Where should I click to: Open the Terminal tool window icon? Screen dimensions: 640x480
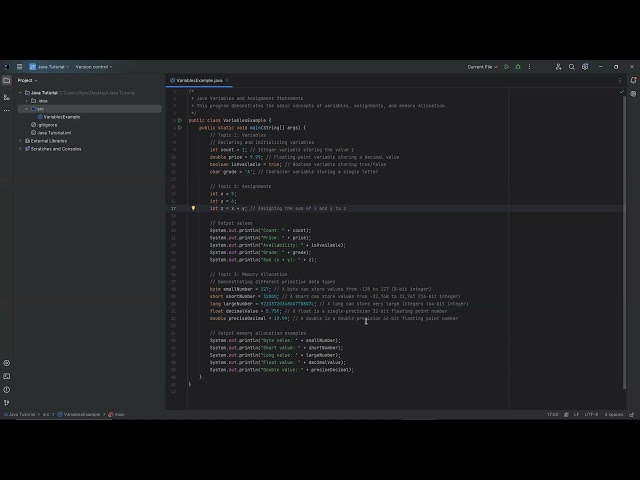pyautogui.click(x=7, y=376)
